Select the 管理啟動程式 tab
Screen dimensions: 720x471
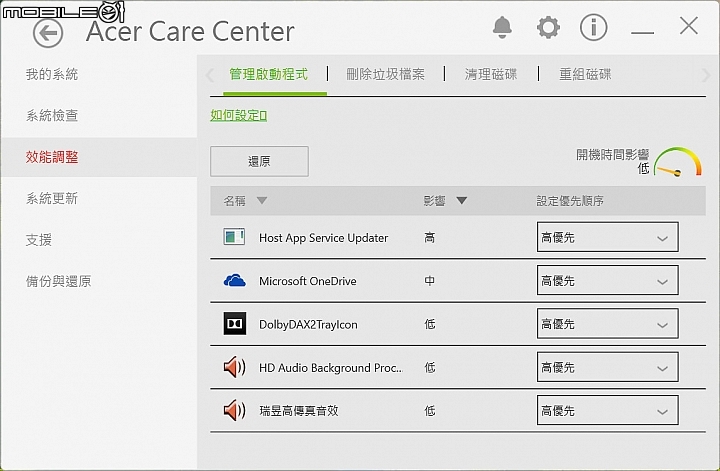(x=269, y=74)
